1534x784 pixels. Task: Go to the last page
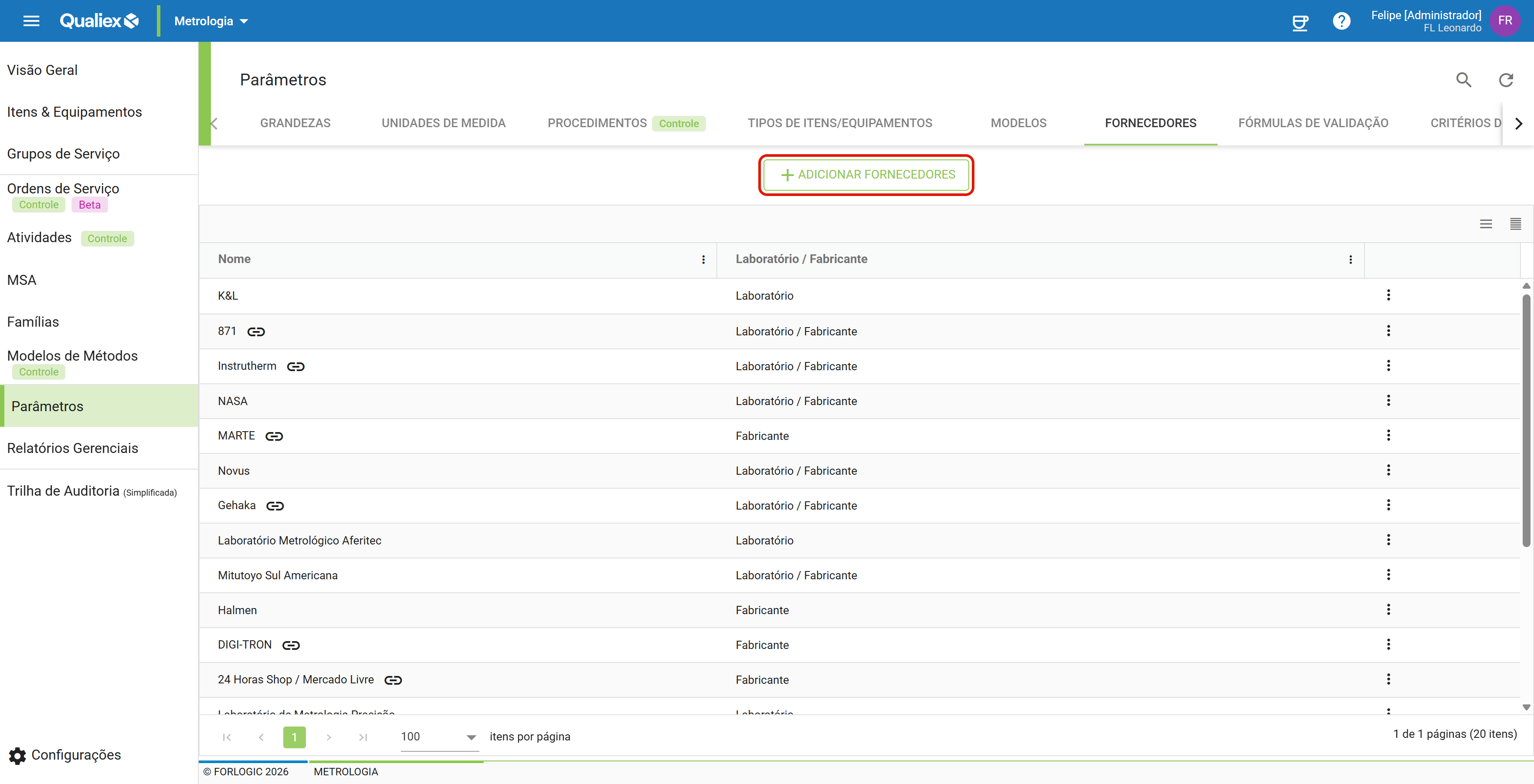tap(363, 737)
